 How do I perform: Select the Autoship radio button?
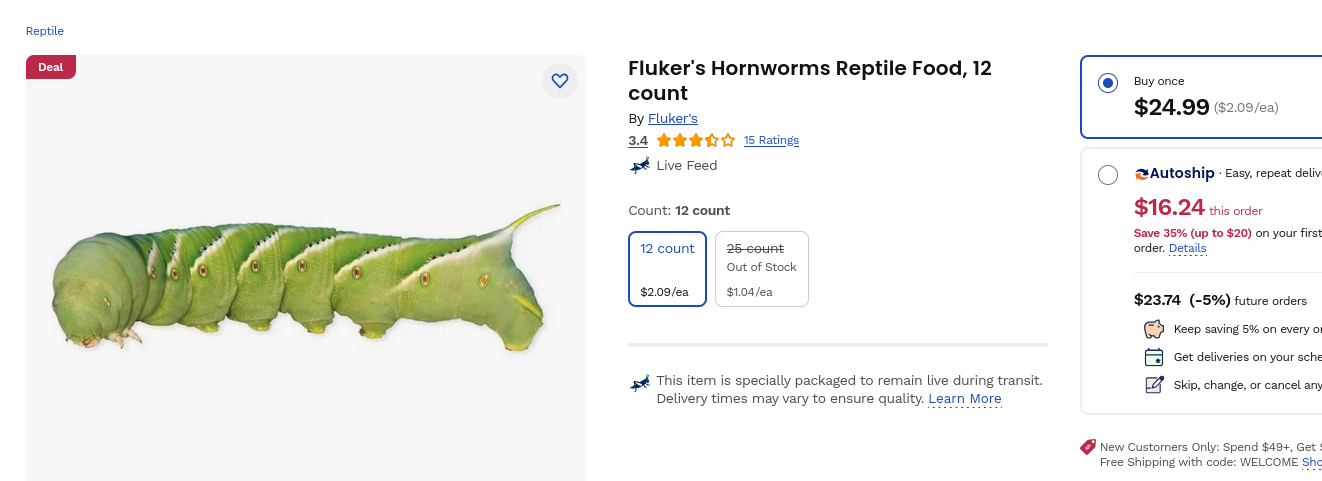(1107, 175)
